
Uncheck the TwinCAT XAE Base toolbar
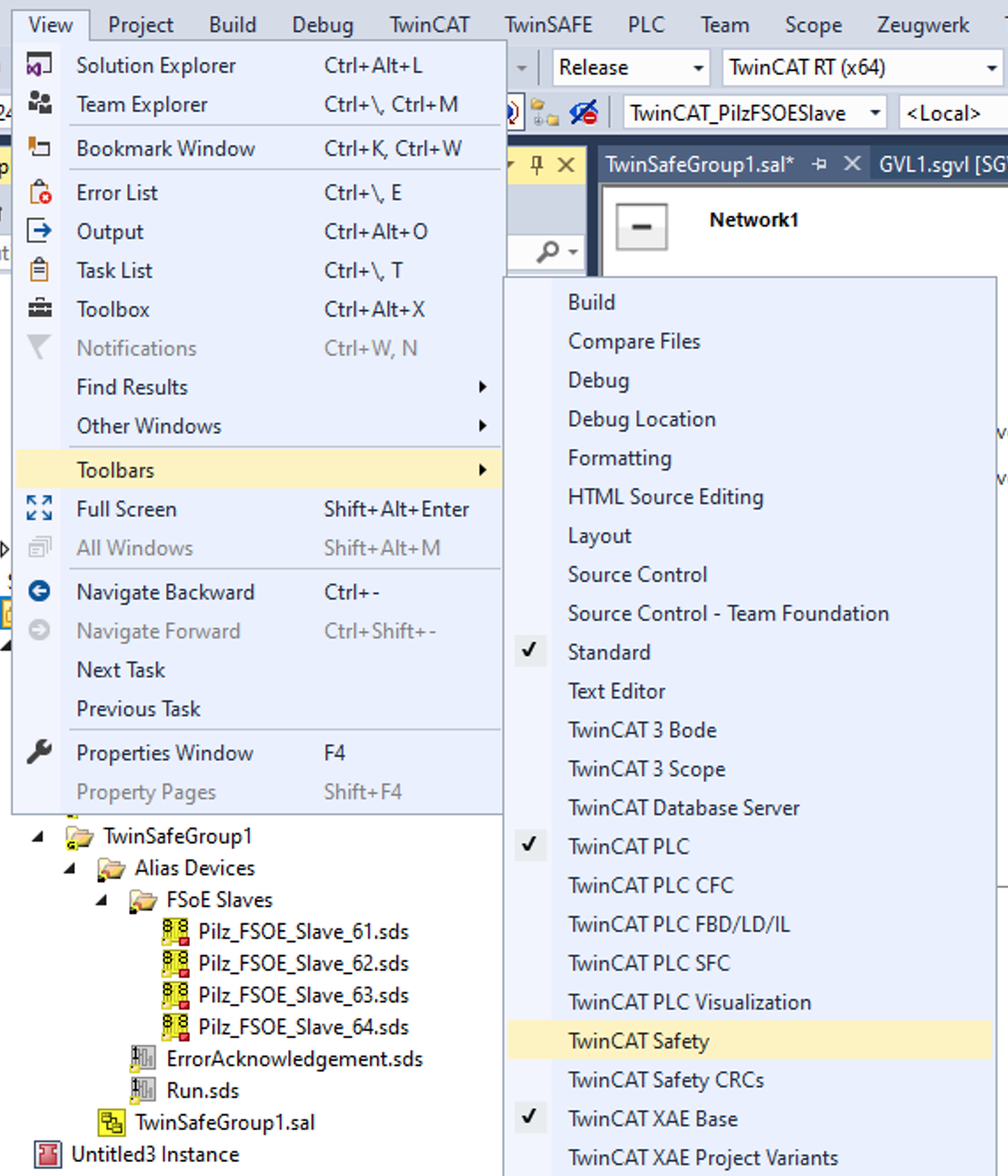(x=750, y=1119)
